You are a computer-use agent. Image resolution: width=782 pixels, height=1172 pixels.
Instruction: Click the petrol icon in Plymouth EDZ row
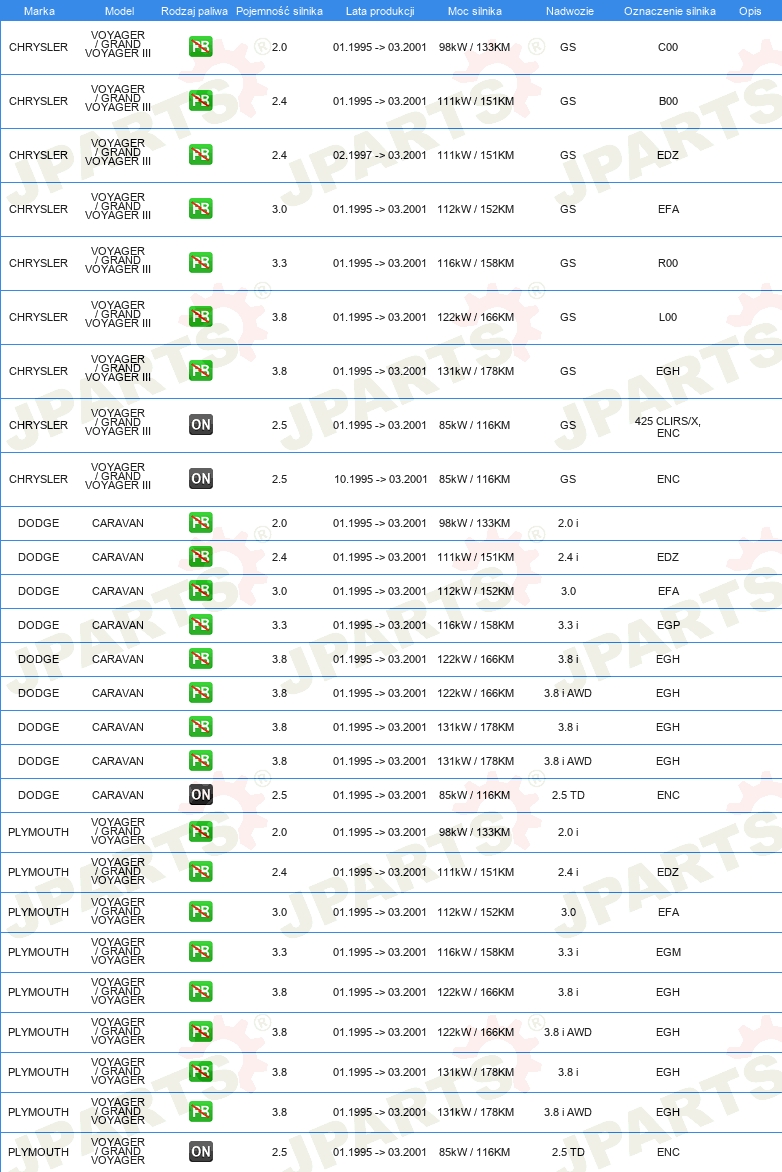point(200,872)
